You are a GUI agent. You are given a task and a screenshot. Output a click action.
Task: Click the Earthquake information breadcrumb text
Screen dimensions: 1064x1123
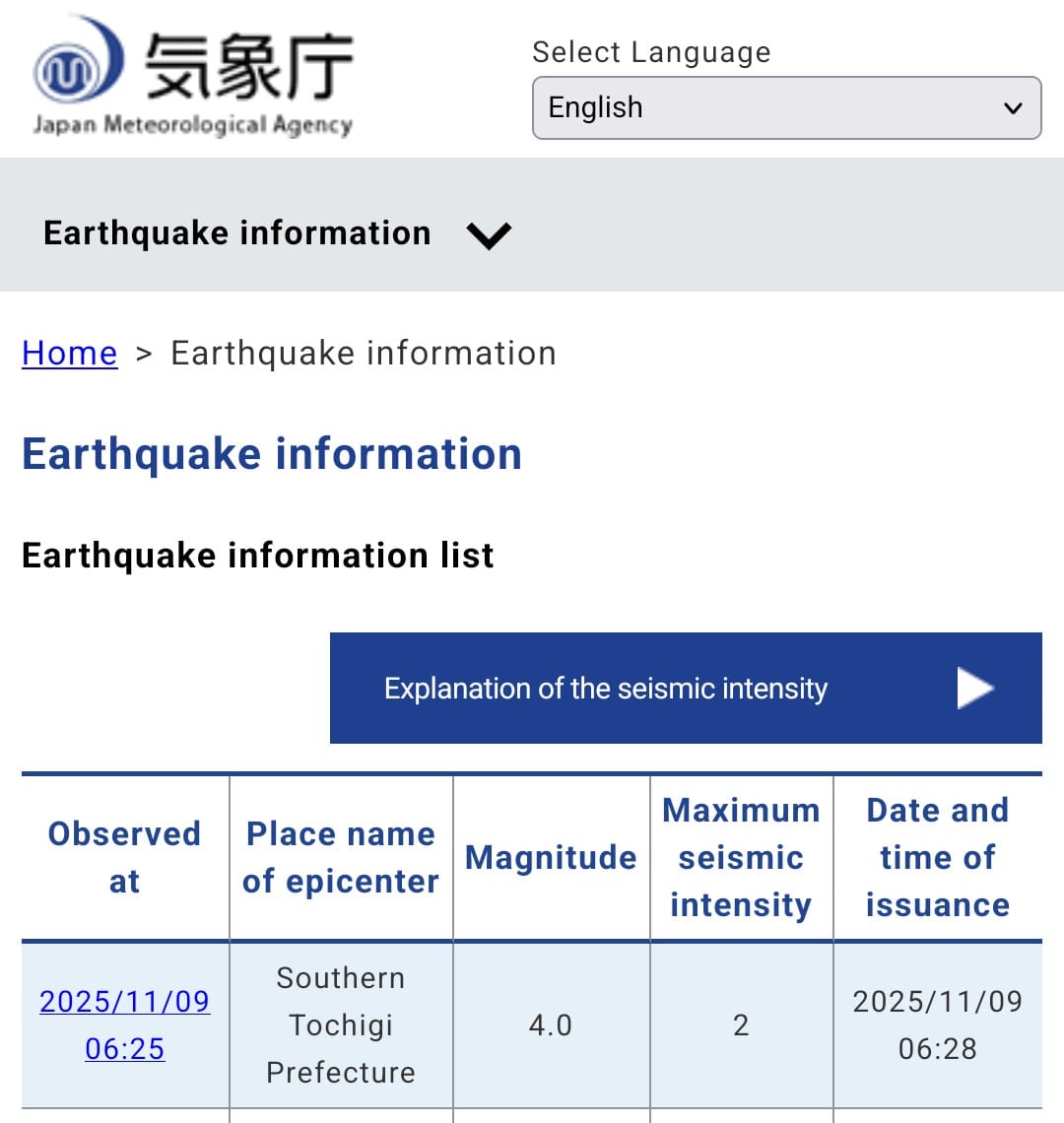click(x=364, y=353)
